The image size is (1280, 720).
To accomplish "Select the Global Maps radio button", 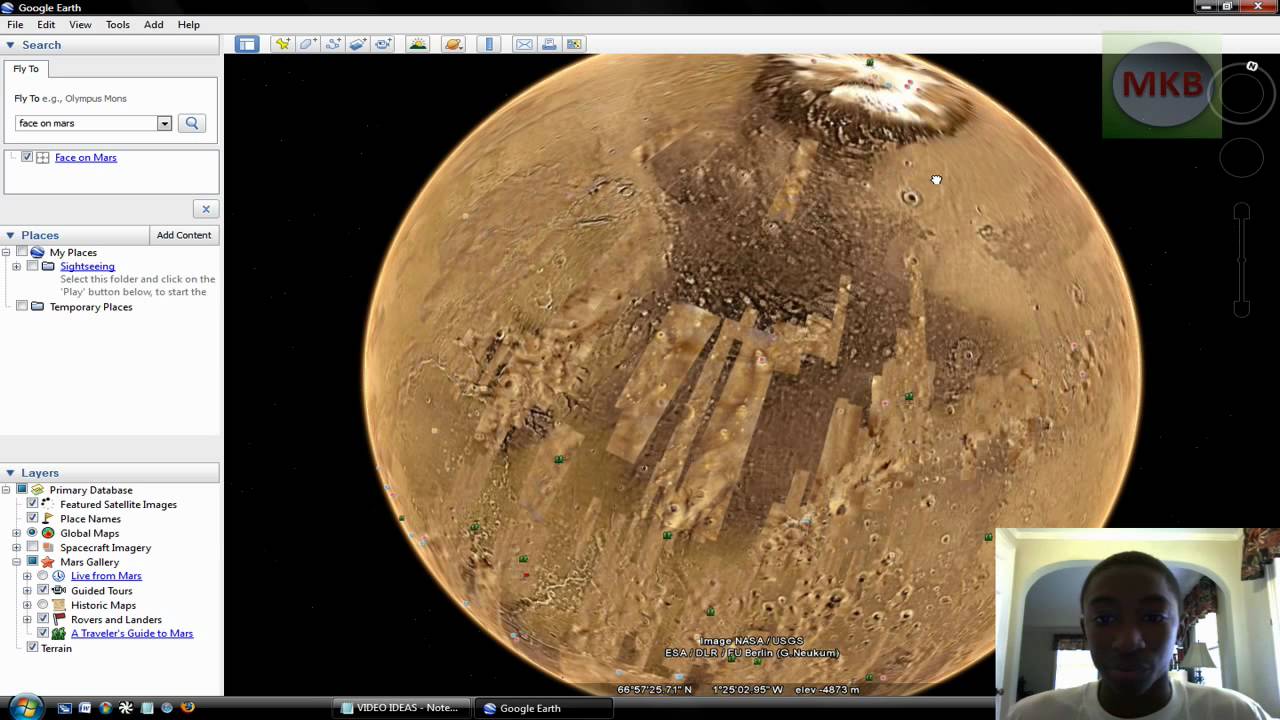I will pyautogui.click(x=31, y=532).
